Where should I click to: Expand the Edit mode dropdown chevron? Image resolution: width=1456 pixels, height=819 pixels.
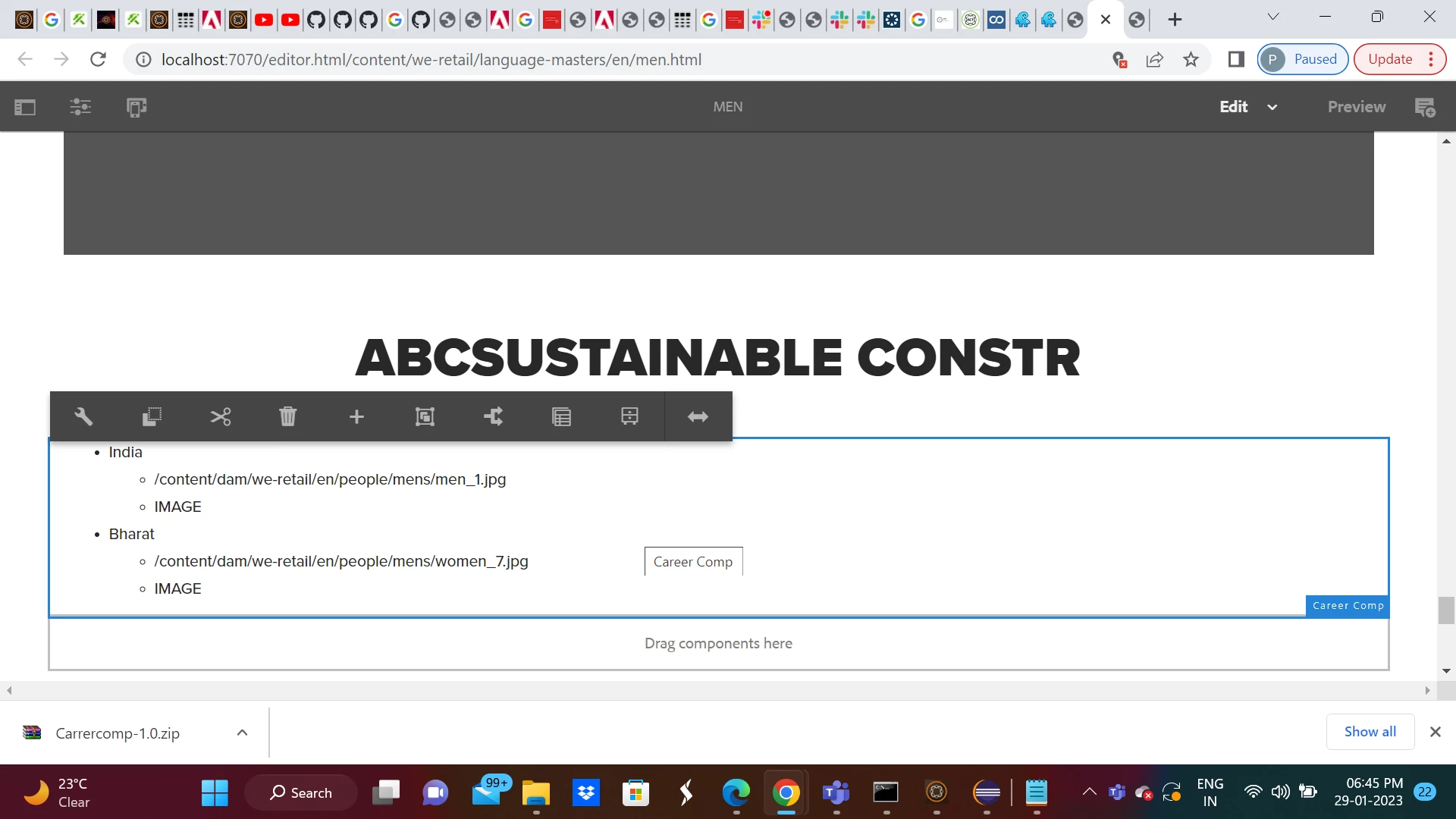[x=1272, y=108]
